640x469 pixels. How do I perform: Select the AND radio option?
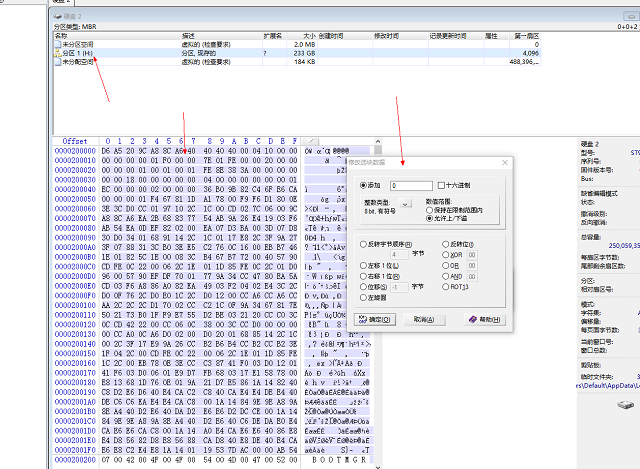point(445,276)
